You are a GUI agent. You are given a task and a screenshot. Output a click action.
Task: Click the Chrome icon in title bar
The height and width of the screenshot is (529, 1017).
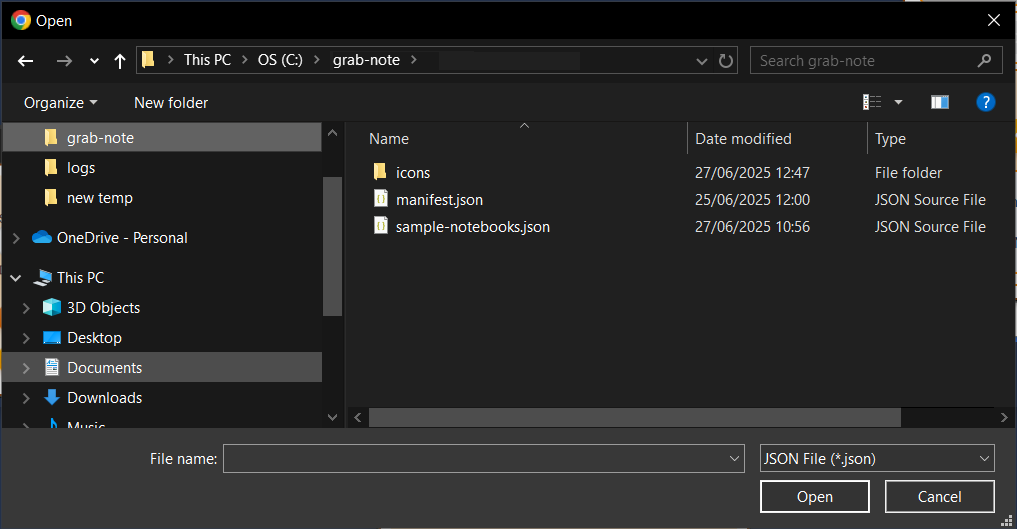[21, 20]
